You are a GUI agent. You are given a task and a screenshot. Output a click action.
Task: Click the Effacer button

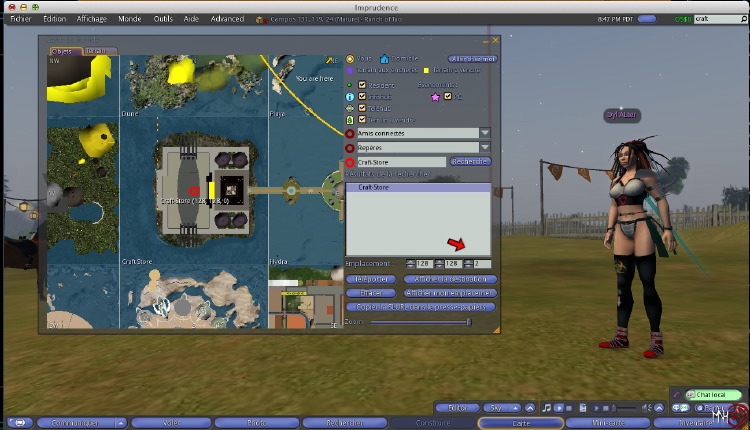click(x=371, y=293)
